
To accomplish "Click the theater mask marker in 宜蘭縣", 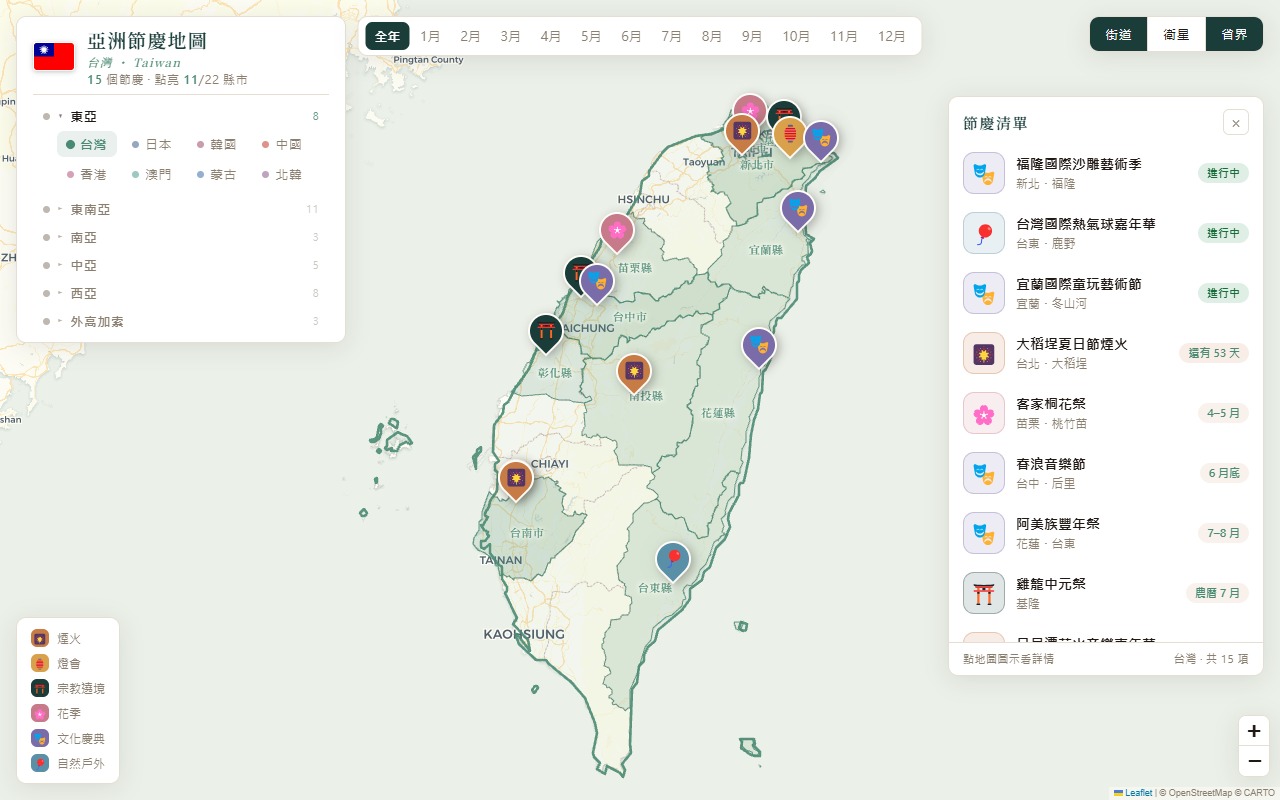I will 798,209.
